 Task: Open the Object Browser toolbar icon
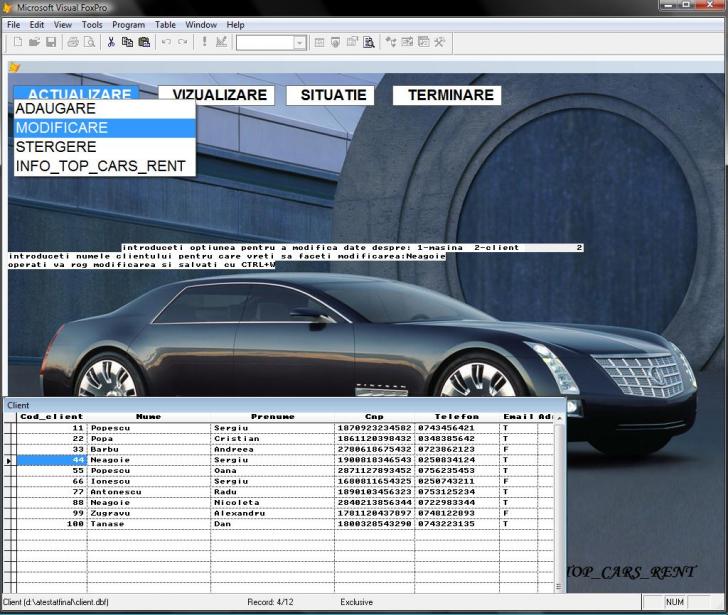(407, 42)
